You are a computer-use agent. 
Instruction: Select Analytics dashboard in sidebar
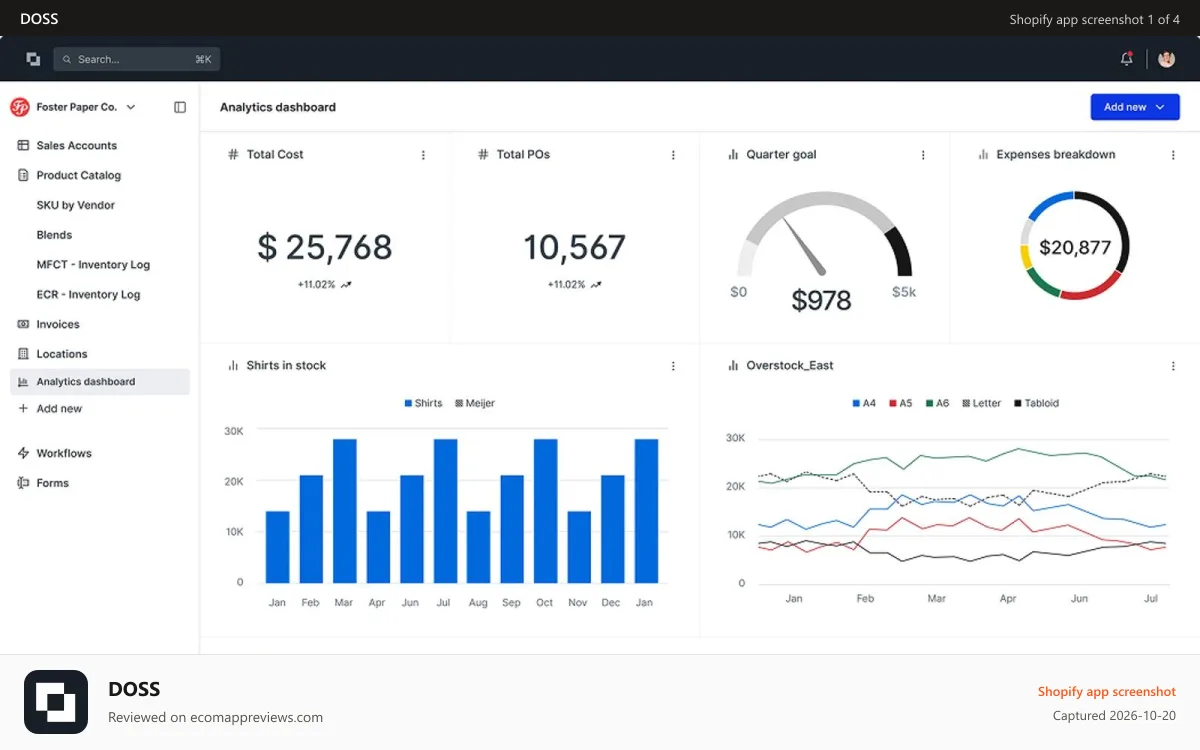[100, 382]
